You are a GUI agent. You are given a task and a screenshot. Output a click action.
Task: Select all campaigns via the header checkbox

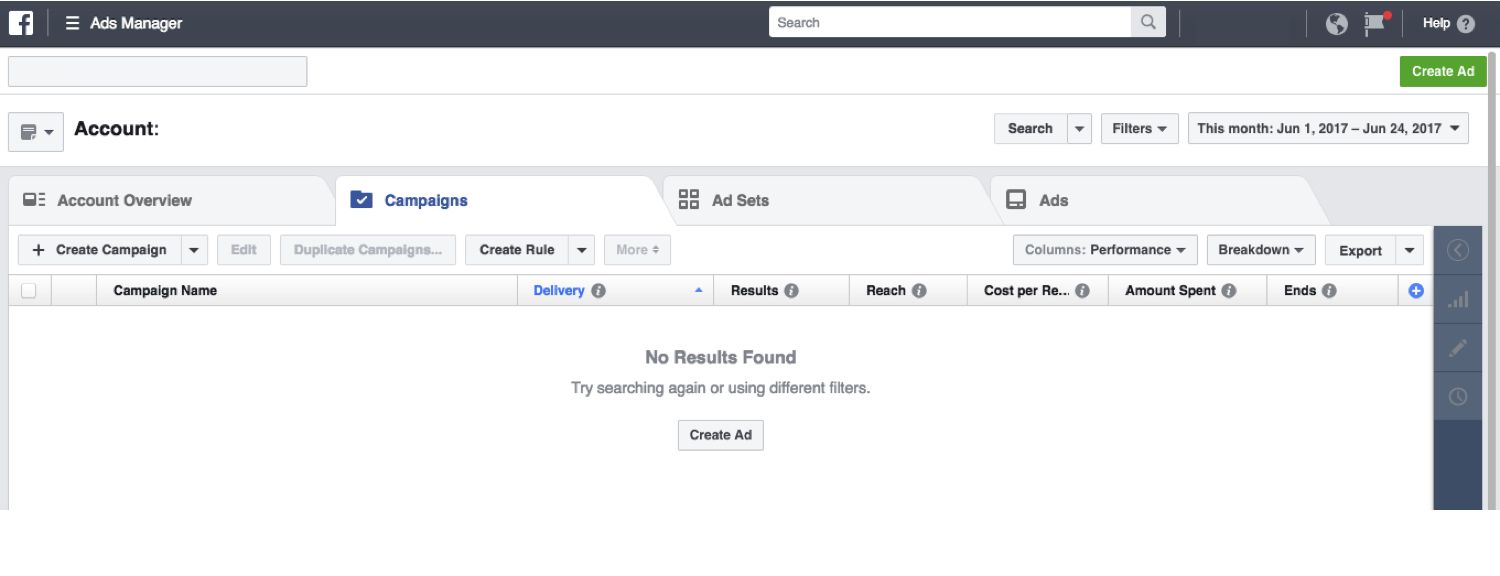pyautogui.click(x=29, y=290)
